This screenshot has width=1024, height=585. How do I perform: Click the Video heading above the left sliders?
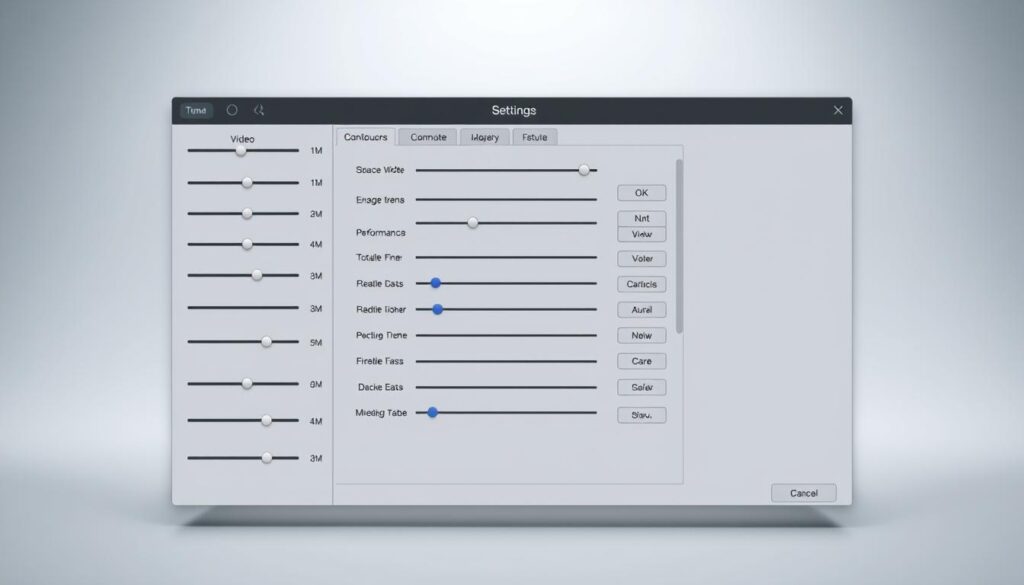[242, 139]
